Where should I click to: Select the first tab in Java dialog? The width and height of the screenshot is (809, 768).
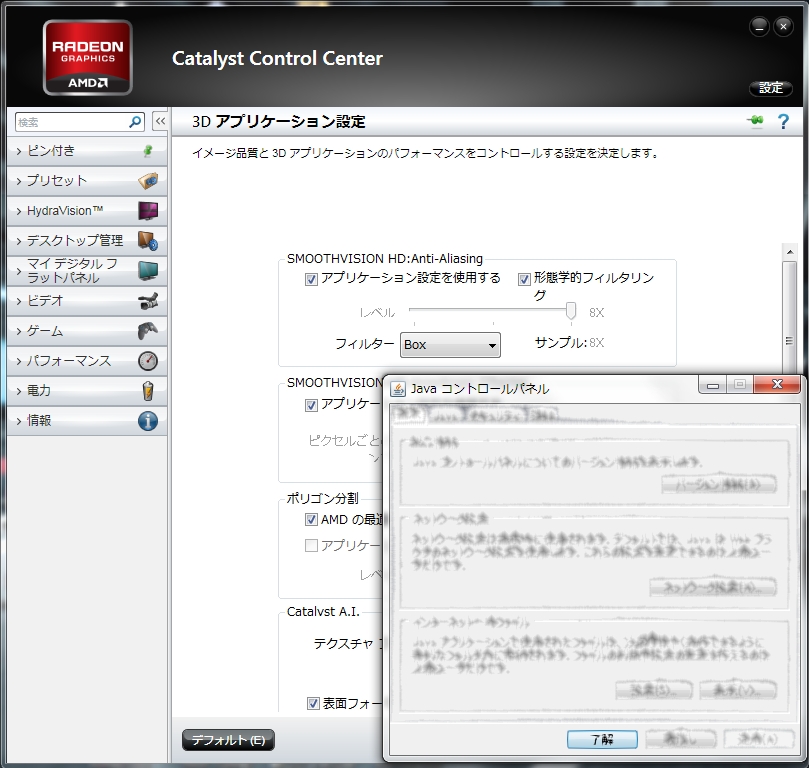[408, 415]
